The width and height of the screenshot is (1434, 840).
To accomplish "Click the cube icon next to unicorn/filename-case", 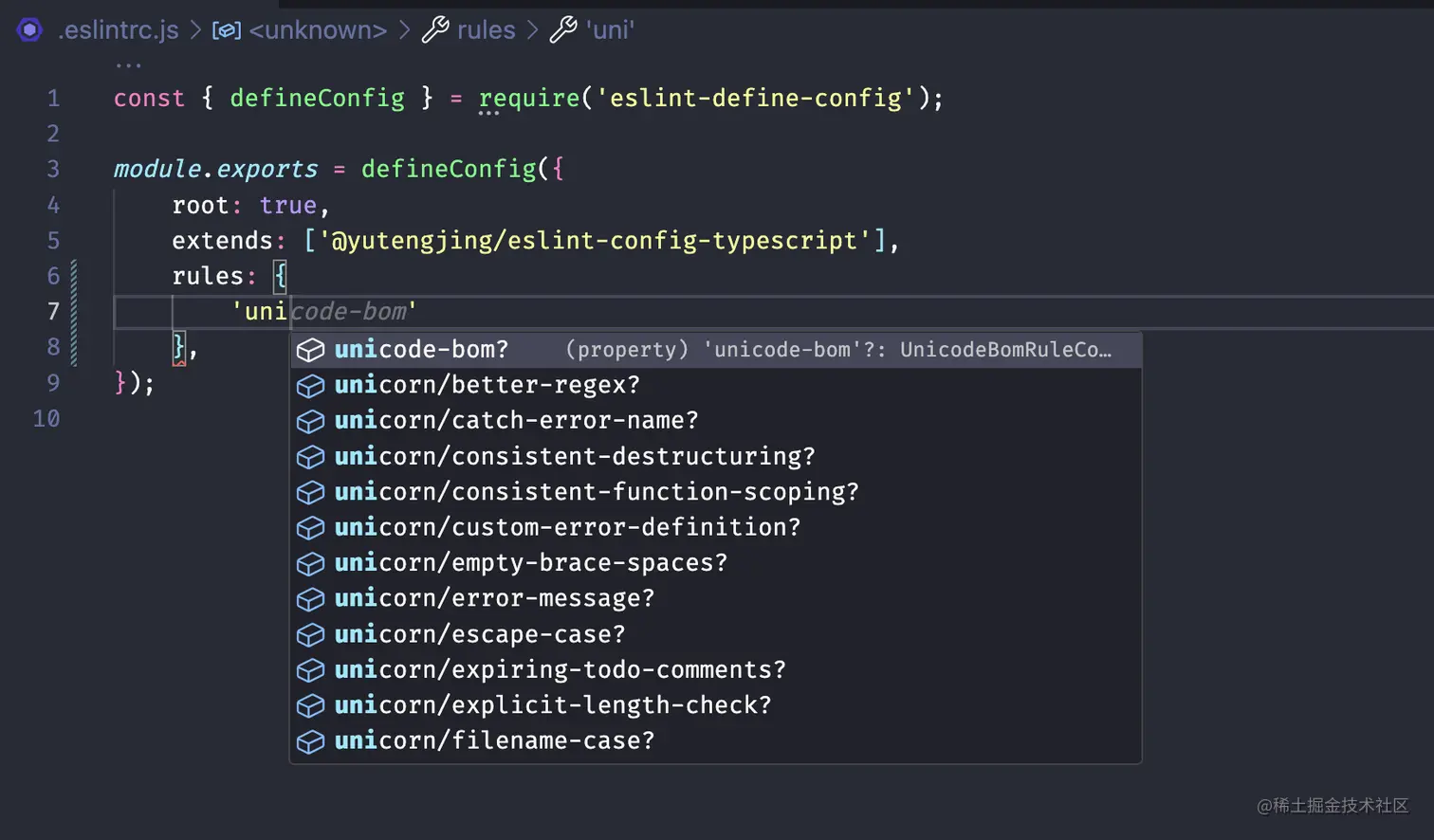I will pos(311,740).
